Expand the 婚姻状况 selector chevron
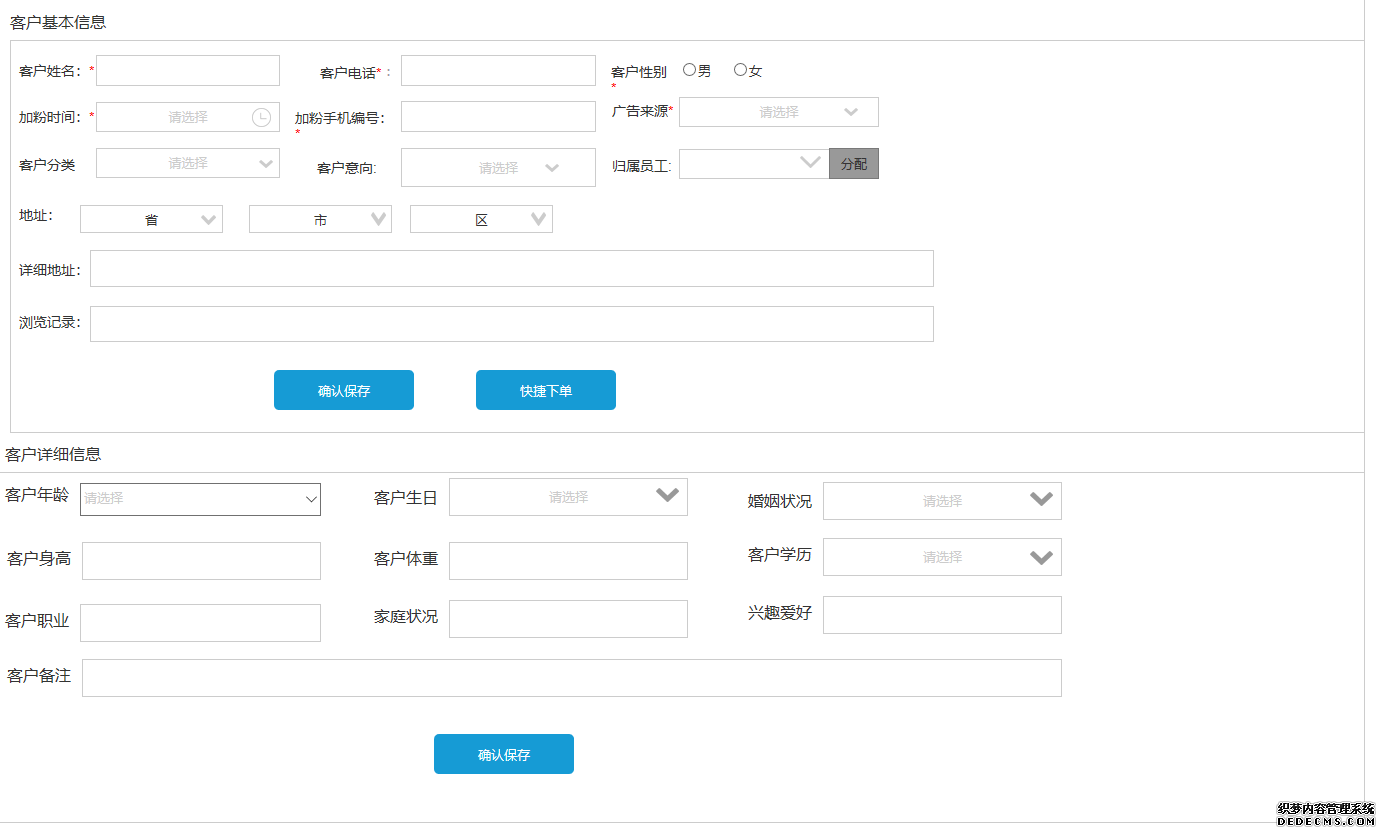The width and height of the screenshot is (1386, 836). click(x=1042, y=500)
